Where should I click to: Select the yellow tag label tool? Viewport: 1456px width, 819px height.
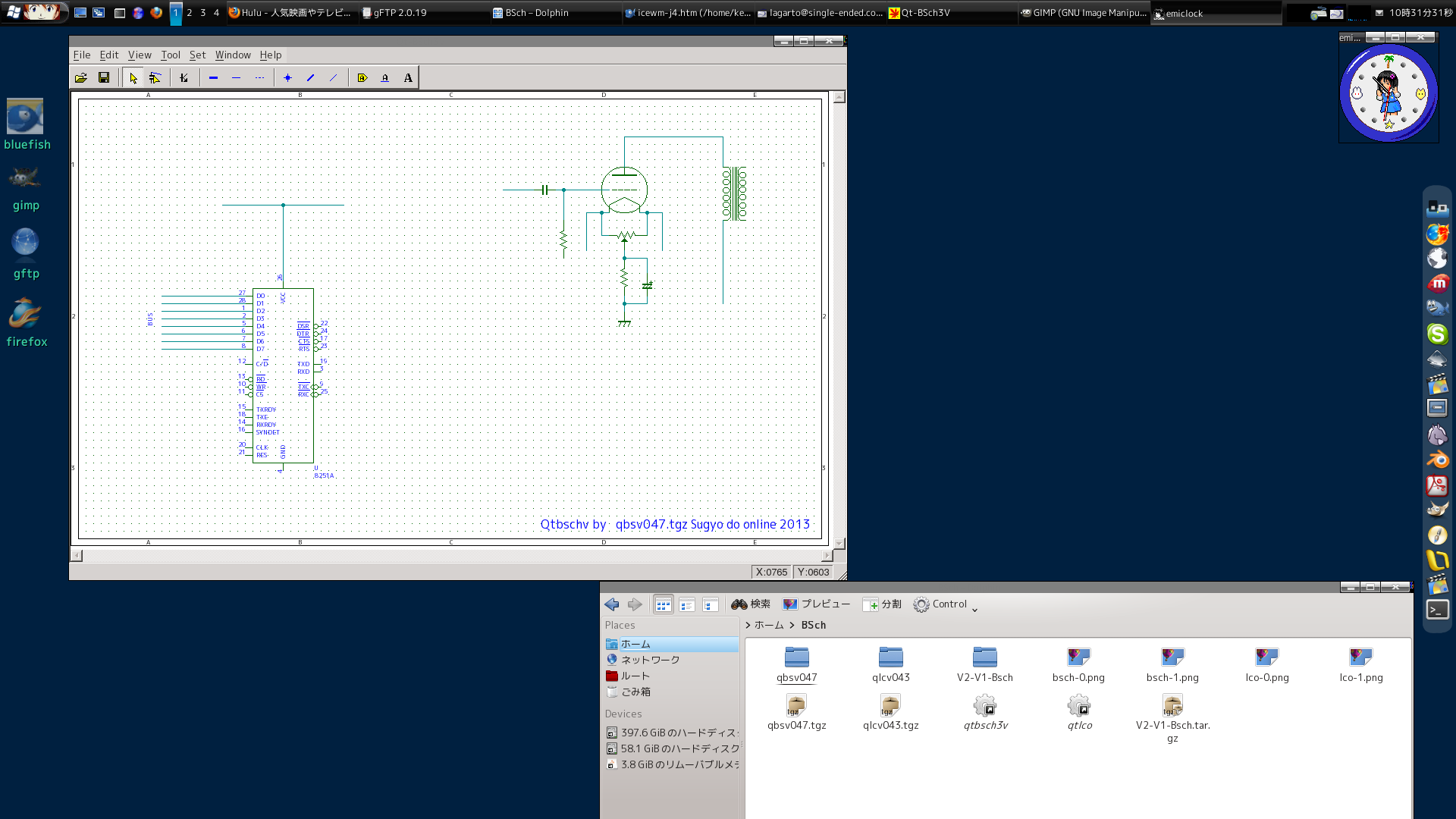pyautogui.click(x=362, y=77)
